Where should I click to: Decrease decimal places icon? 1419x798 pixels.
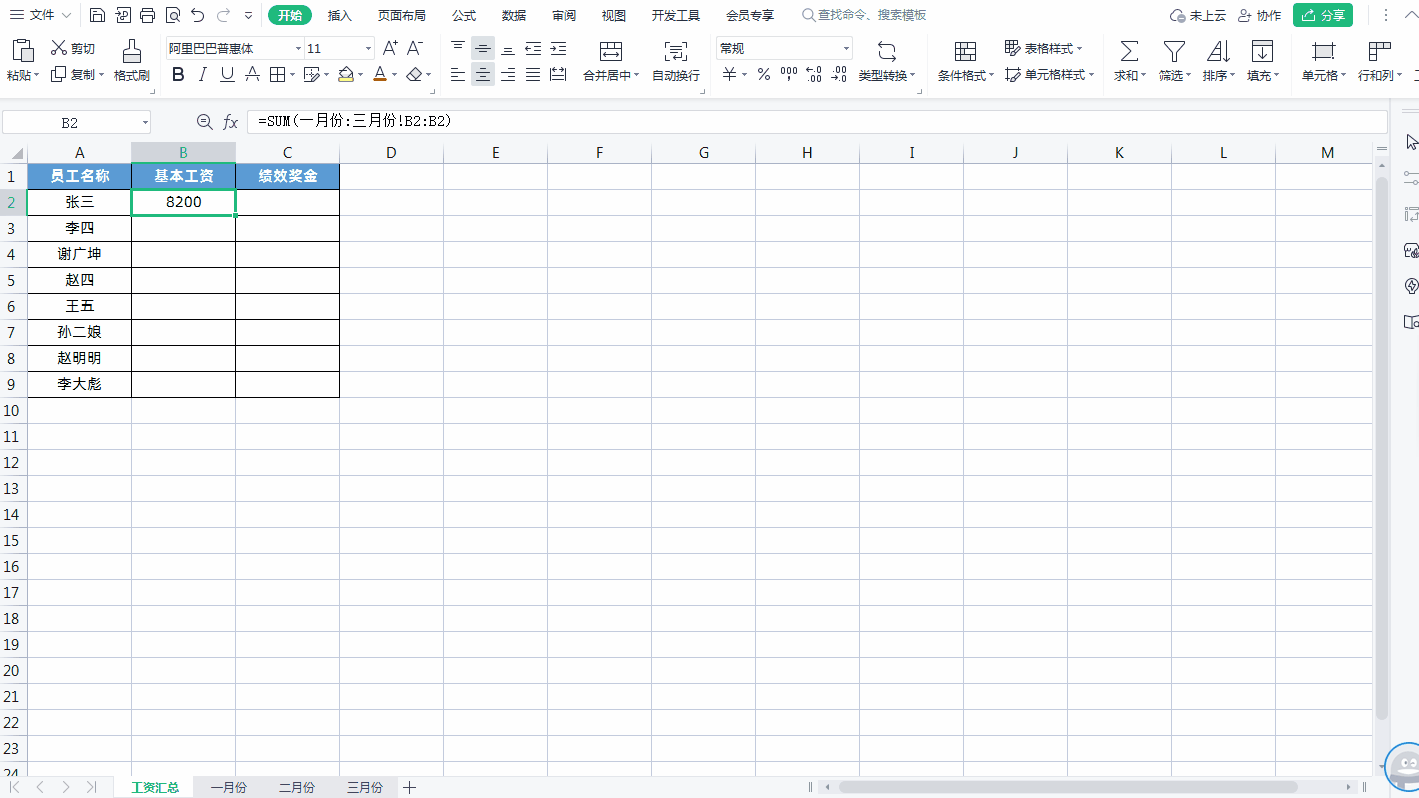click(x=839, y=74)
